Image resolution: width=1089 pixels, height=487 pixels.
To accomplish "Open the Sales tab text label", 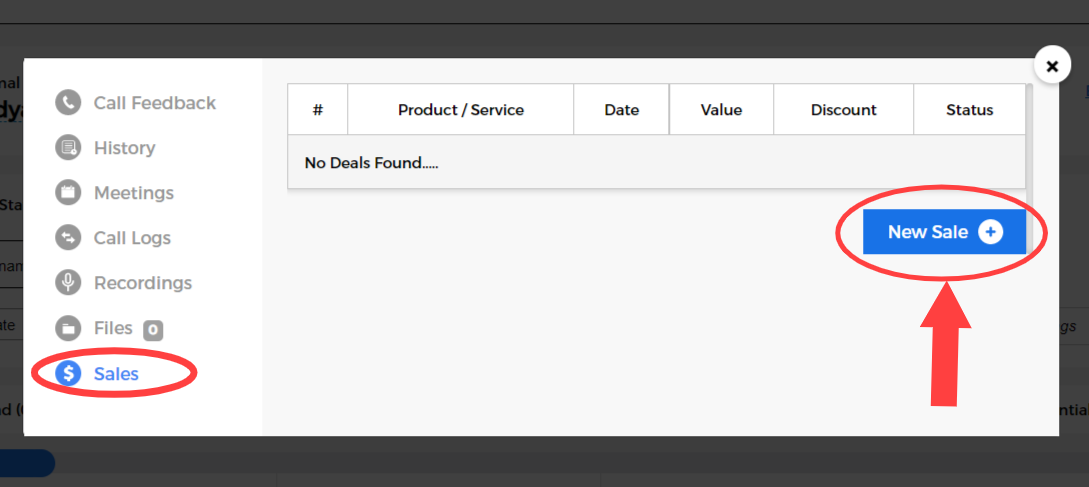I will [x=116, y=374].
